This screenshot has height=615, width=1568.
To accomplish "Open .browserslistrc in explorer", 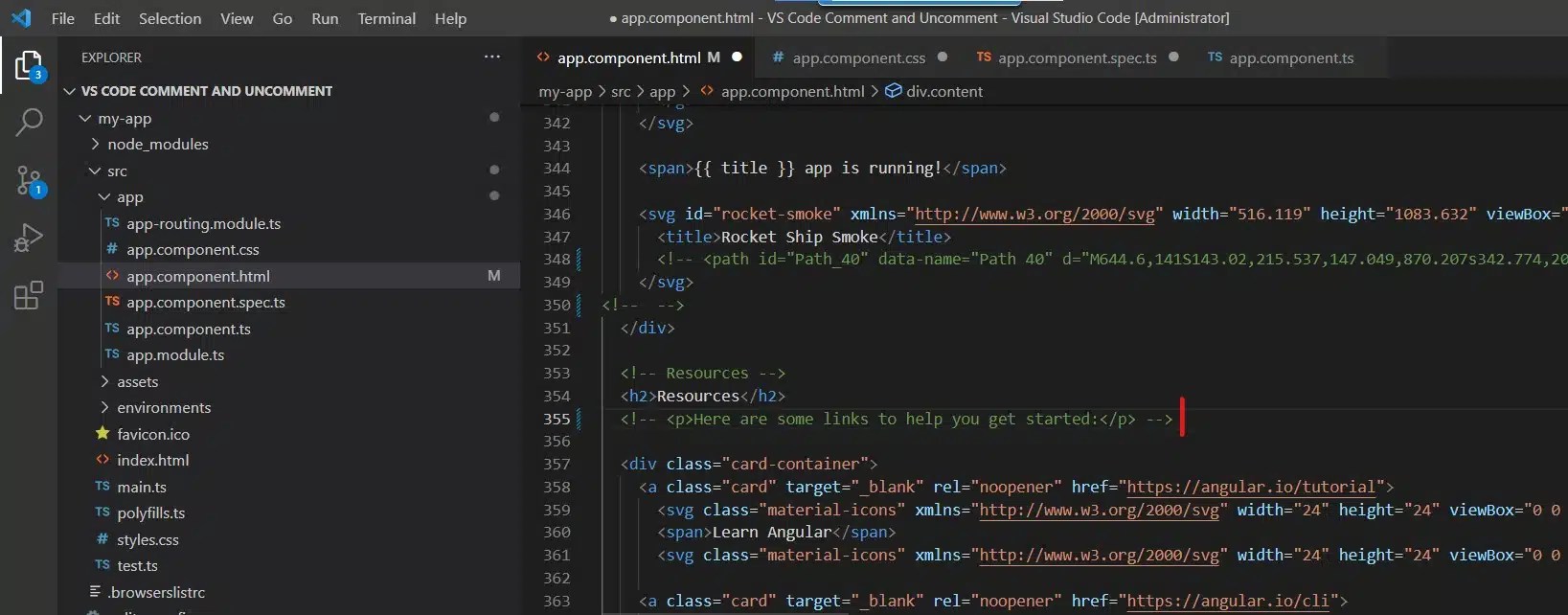I will pyautogui.click(x=156, y=592).
